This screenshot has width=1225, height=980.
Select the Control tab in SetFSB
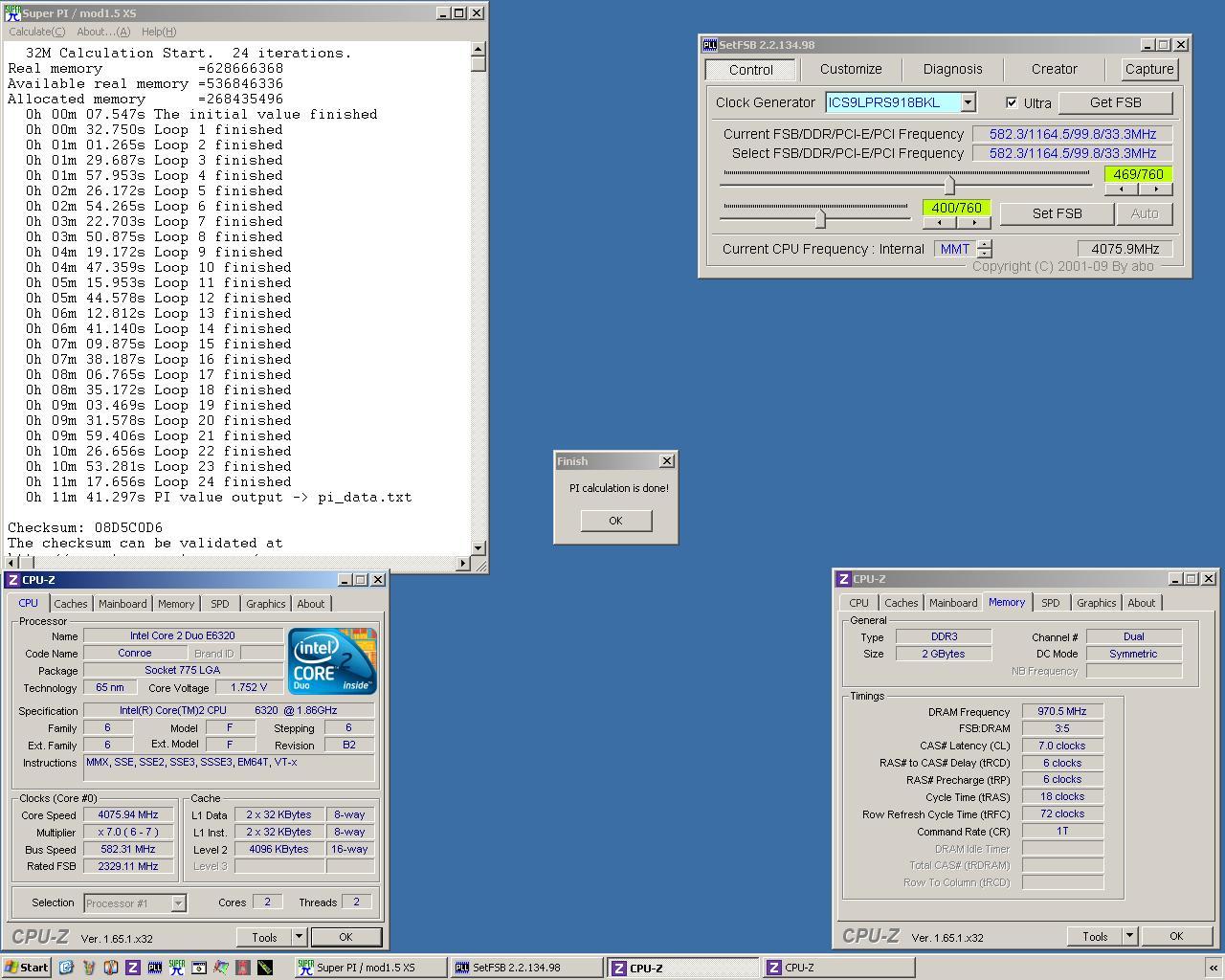click(750, 70)
